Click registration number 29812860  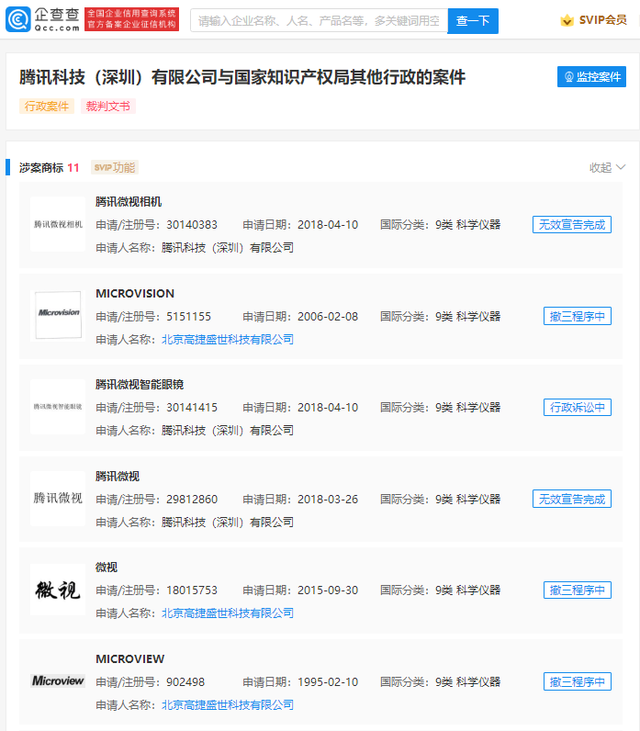[x=192, y=499]
